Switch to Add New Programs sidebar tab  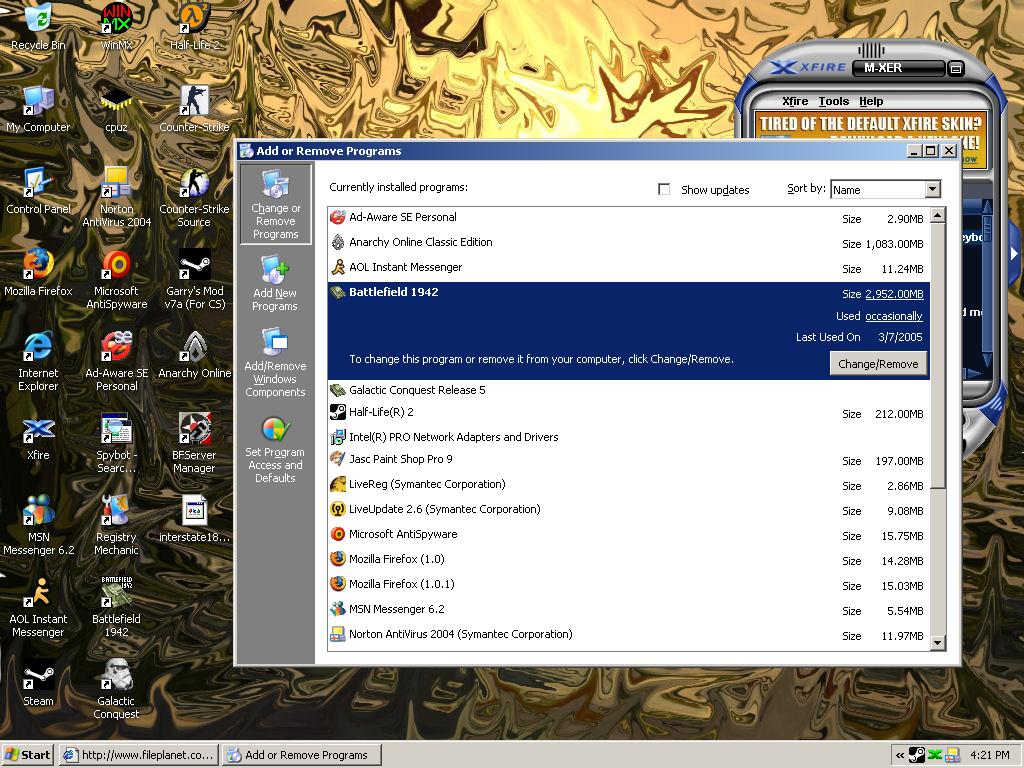point(275,283)
